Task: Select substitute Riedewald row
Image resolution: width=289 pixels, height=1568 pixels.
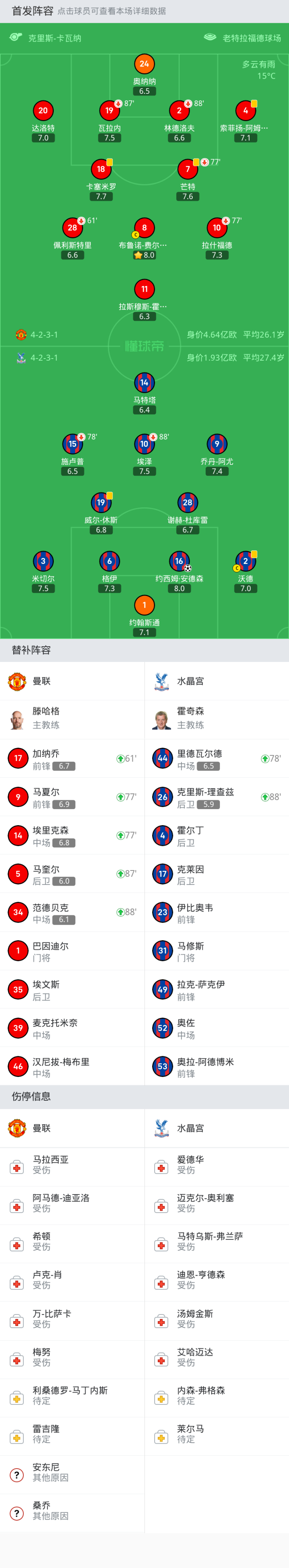Action: (216, 759)
